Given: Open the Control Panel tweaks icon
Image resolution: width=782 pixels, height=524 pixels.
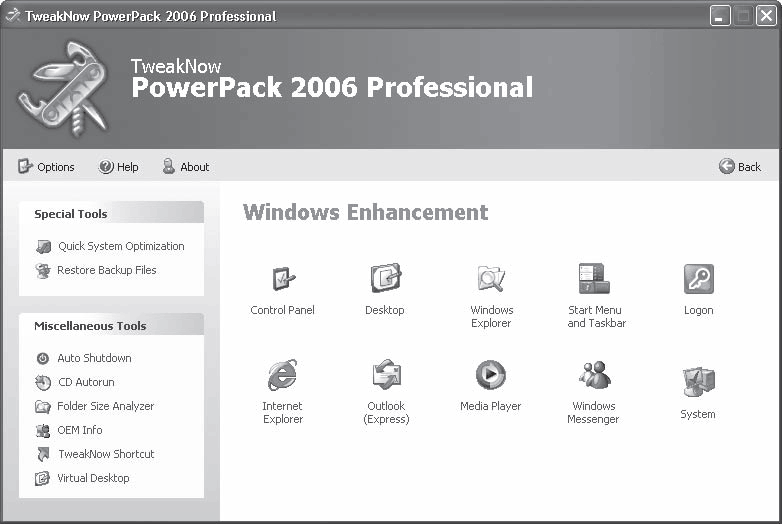Looking at the screenshot, I should click(x=283, y=279).
